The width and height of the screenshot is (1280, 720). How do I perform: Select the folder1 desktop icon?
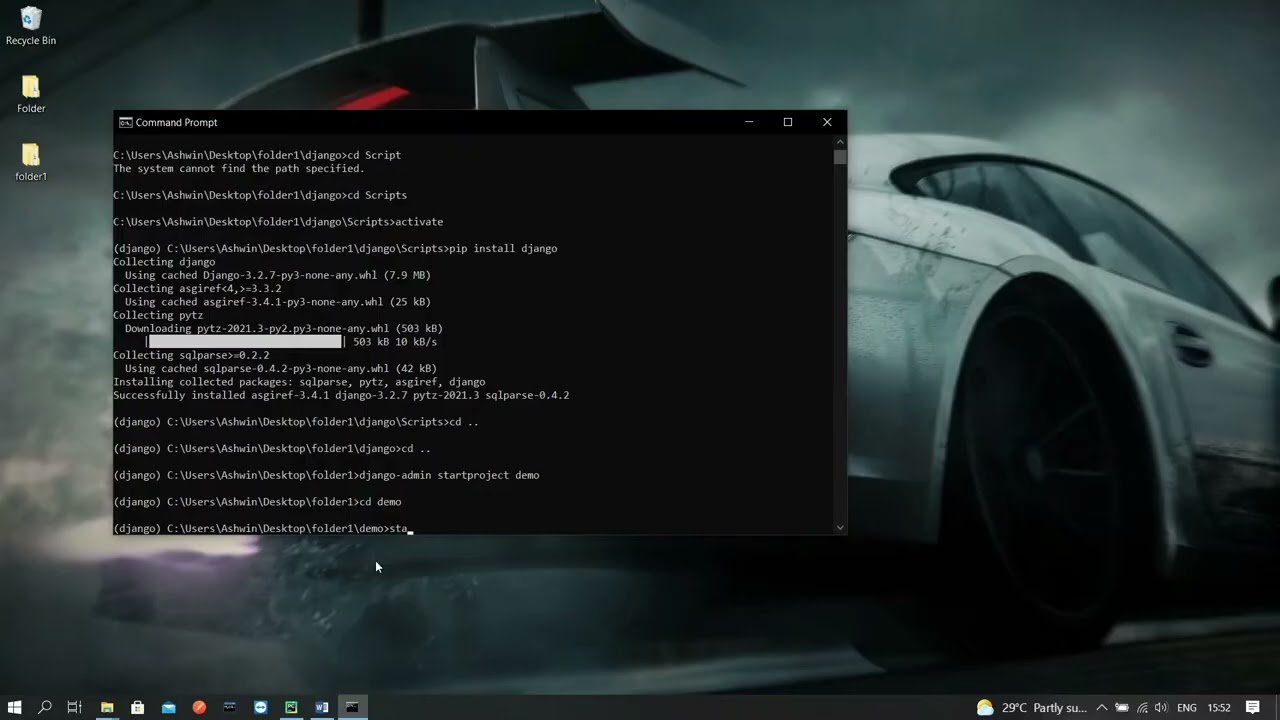coord(31,162)
